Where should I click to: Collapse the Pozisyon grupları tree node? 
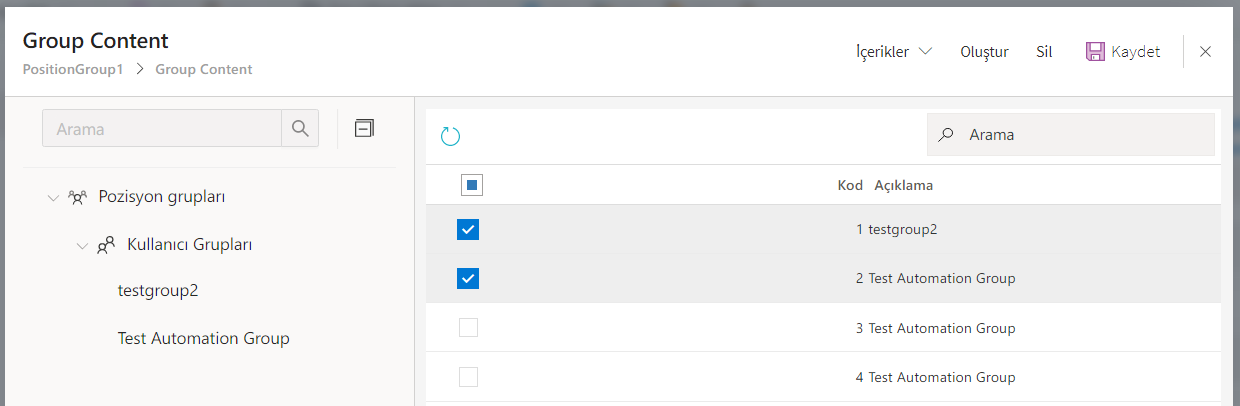(53, 197)
